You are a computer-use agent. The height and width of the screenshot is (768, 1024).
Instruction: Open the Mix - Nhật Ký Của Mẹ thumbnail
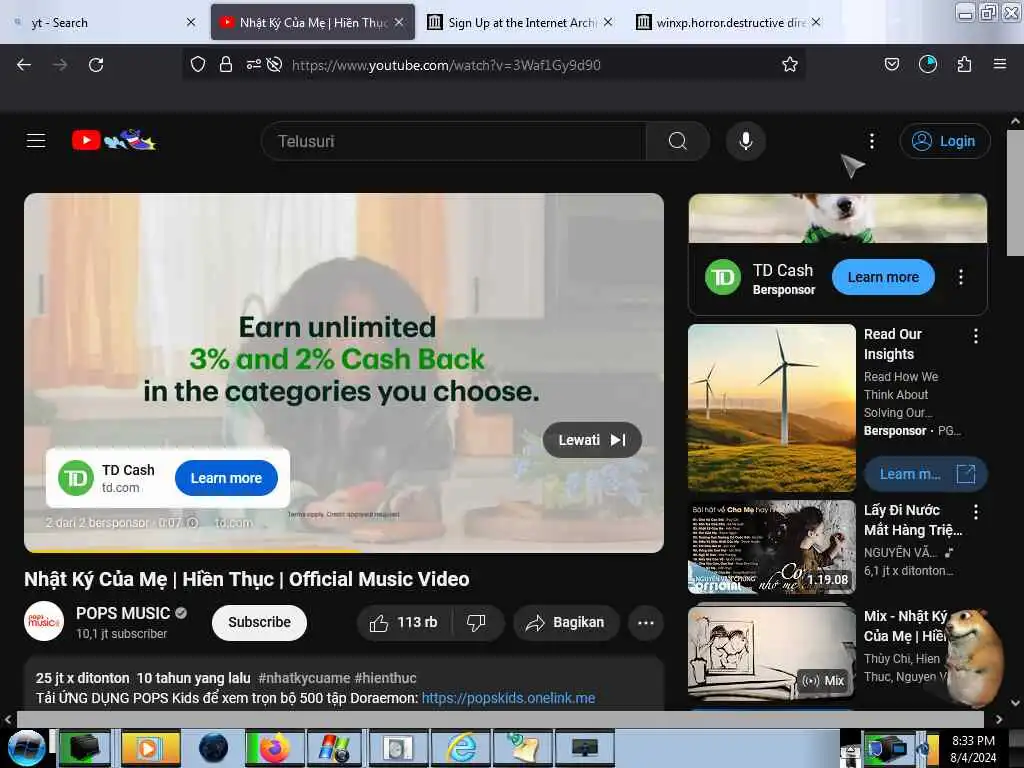coord(772,652)
